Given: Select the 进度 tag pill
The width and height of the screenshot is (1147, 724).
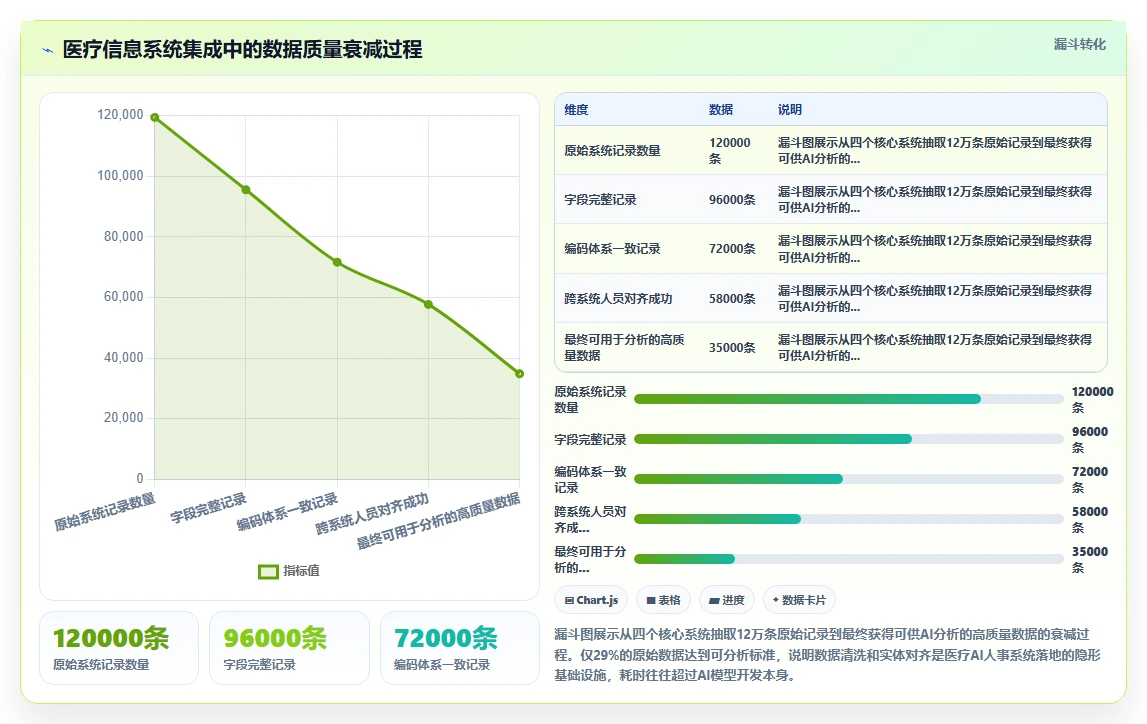Looking at the screenshot, I should (726, 600).
